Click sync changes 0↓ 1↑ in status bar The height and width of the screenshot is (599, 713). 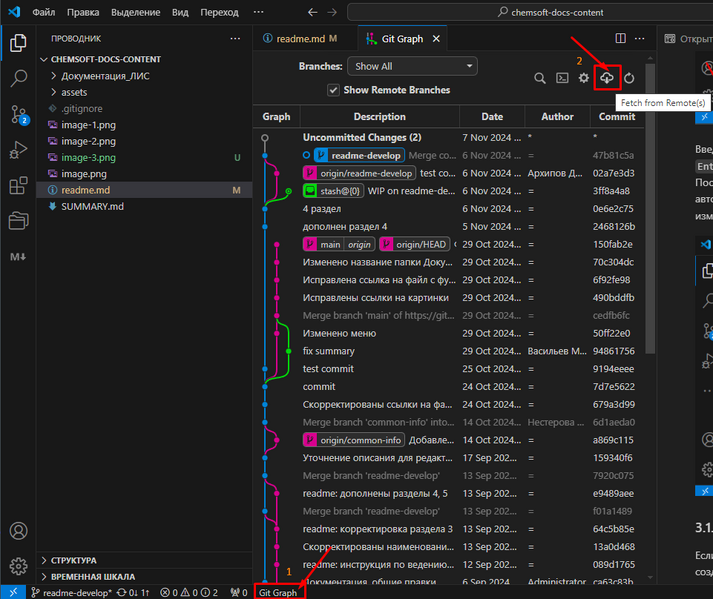point(133,593)
